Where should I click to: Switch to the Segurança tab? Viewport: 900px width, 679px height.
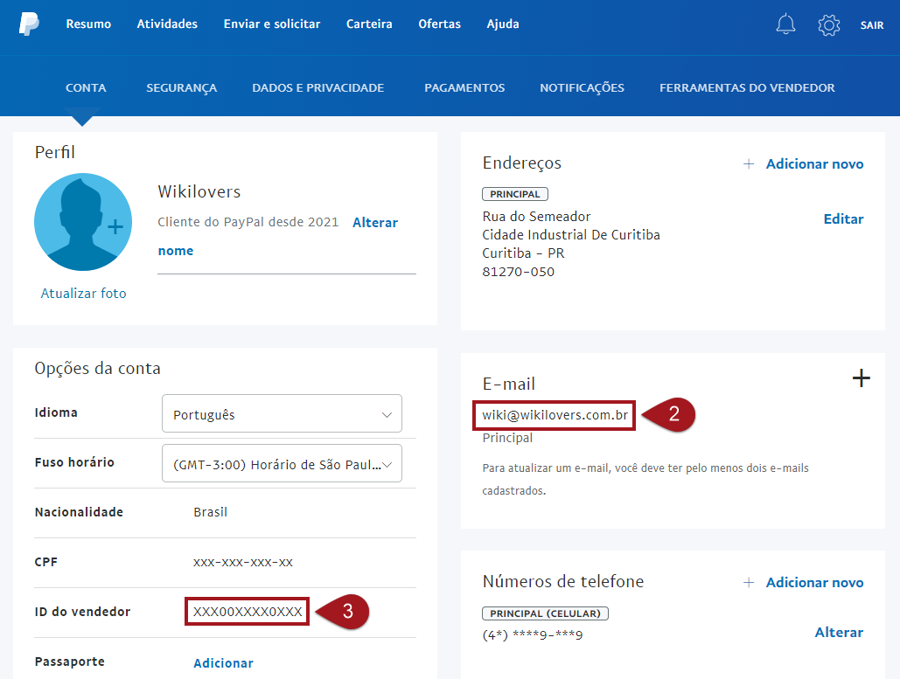point(181,88)
